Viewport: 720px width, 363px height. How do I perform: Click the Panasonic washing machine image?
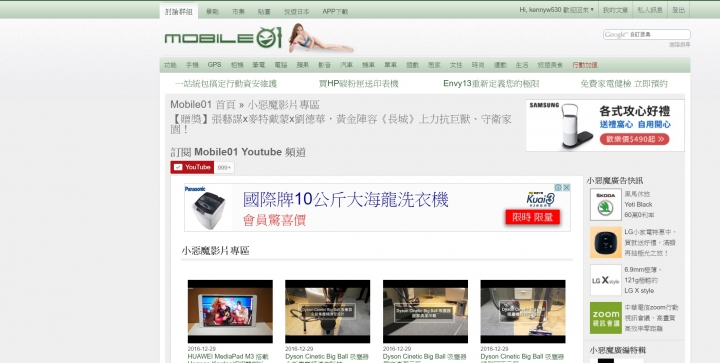pyautogui.click(x=209, y=210)
